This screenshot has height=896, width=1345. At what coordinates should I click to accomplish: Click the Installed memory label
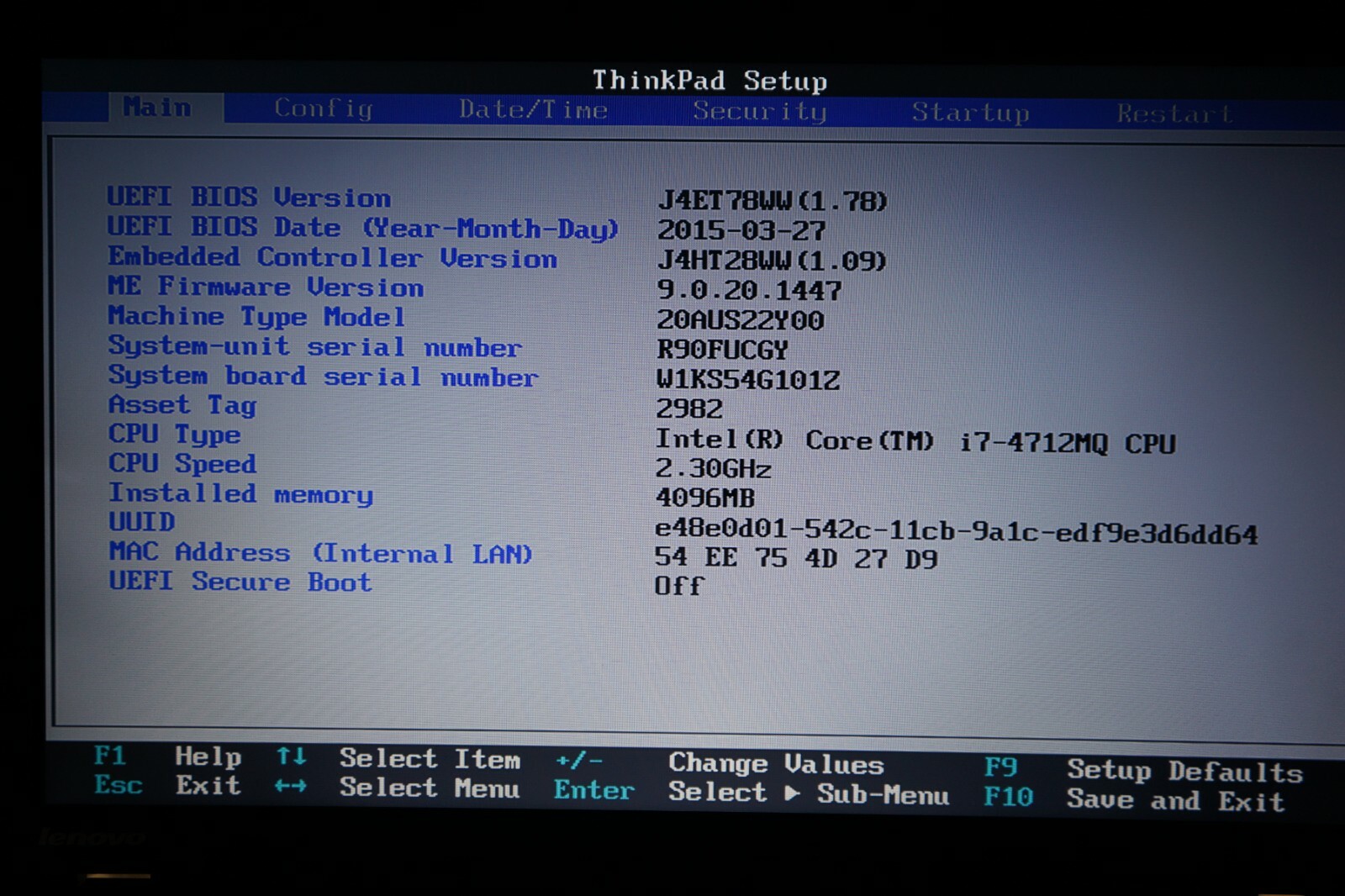pyautogui.click(x=241, y=494)
